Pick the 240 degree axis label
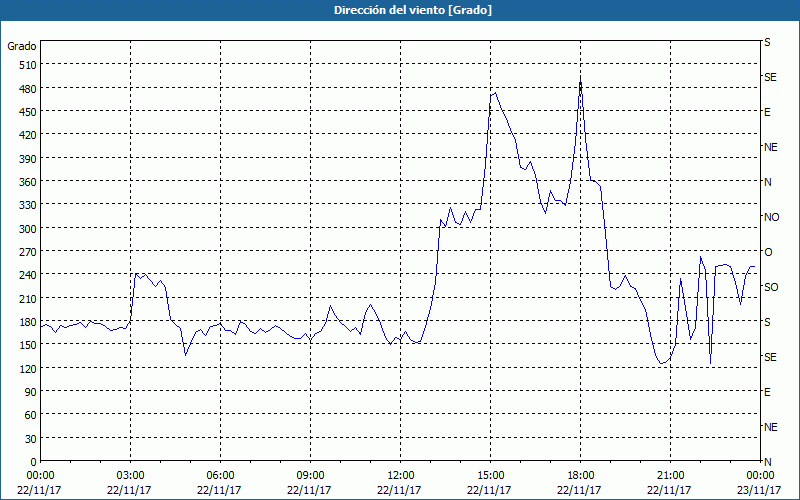This screenshot has height=500, width=800. click(28, 275)
